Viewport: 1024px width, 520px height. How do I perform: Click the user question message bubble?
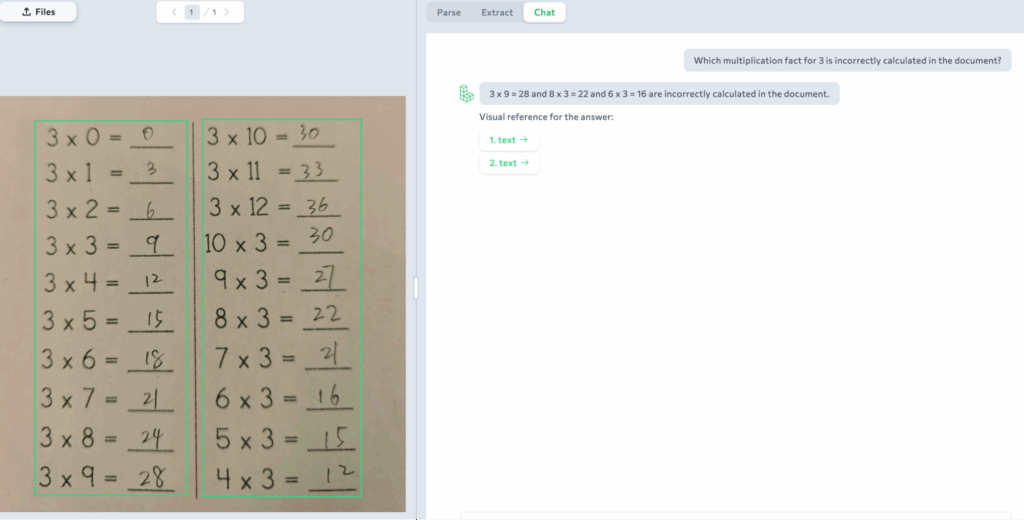(x=847, y=60)
